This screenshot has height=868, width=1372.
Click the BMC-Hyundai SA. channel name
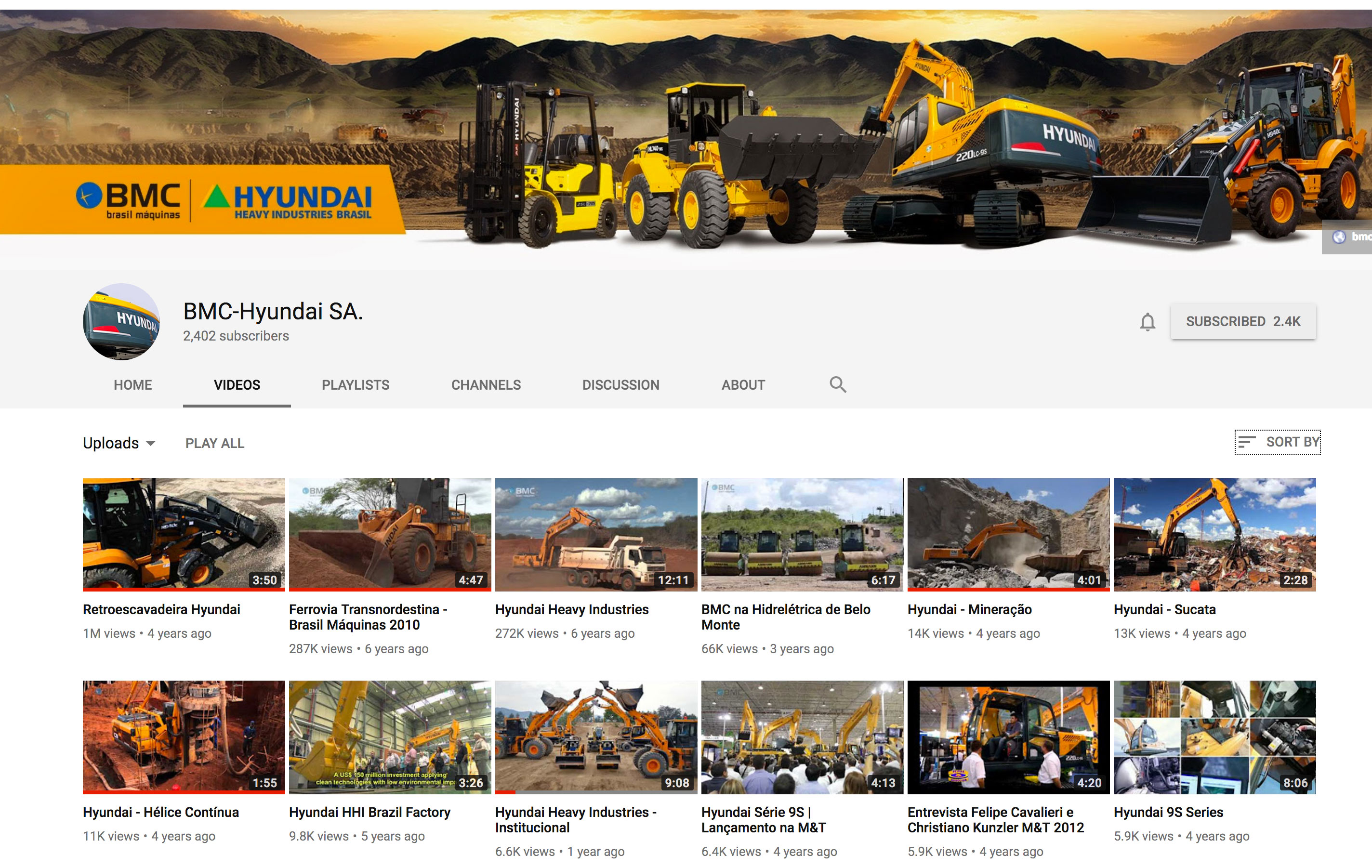pyautogui.click(x=273, y=312)
